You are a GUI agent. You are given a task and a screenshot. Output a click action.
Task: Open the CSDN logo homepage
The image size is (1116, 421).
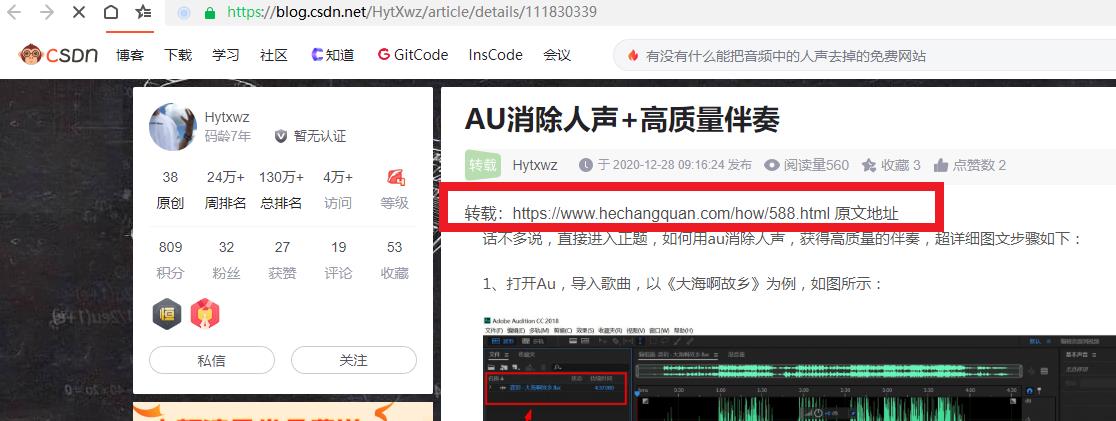click(59, 55)
